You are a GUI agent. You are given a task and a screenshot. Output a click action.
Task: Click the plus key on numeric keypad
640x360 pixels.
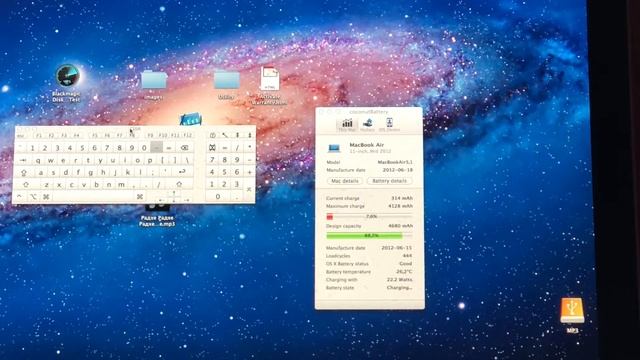coord(249,172)
